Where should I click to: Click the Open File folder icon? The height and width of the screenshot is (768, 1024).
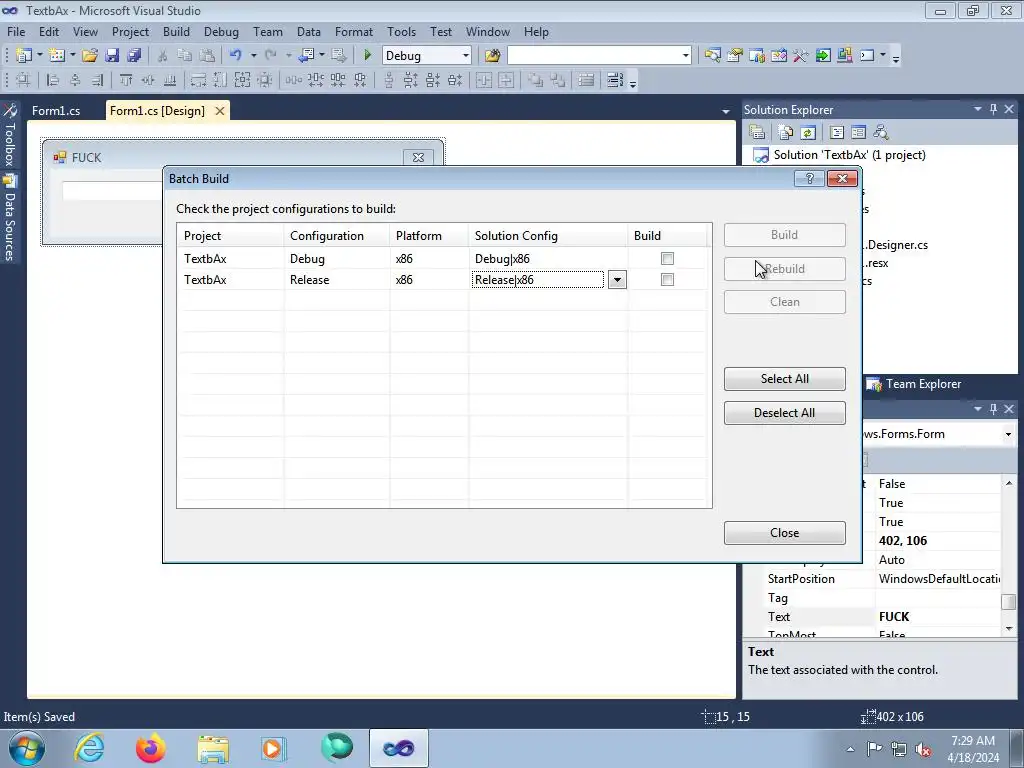click(89, 56)
